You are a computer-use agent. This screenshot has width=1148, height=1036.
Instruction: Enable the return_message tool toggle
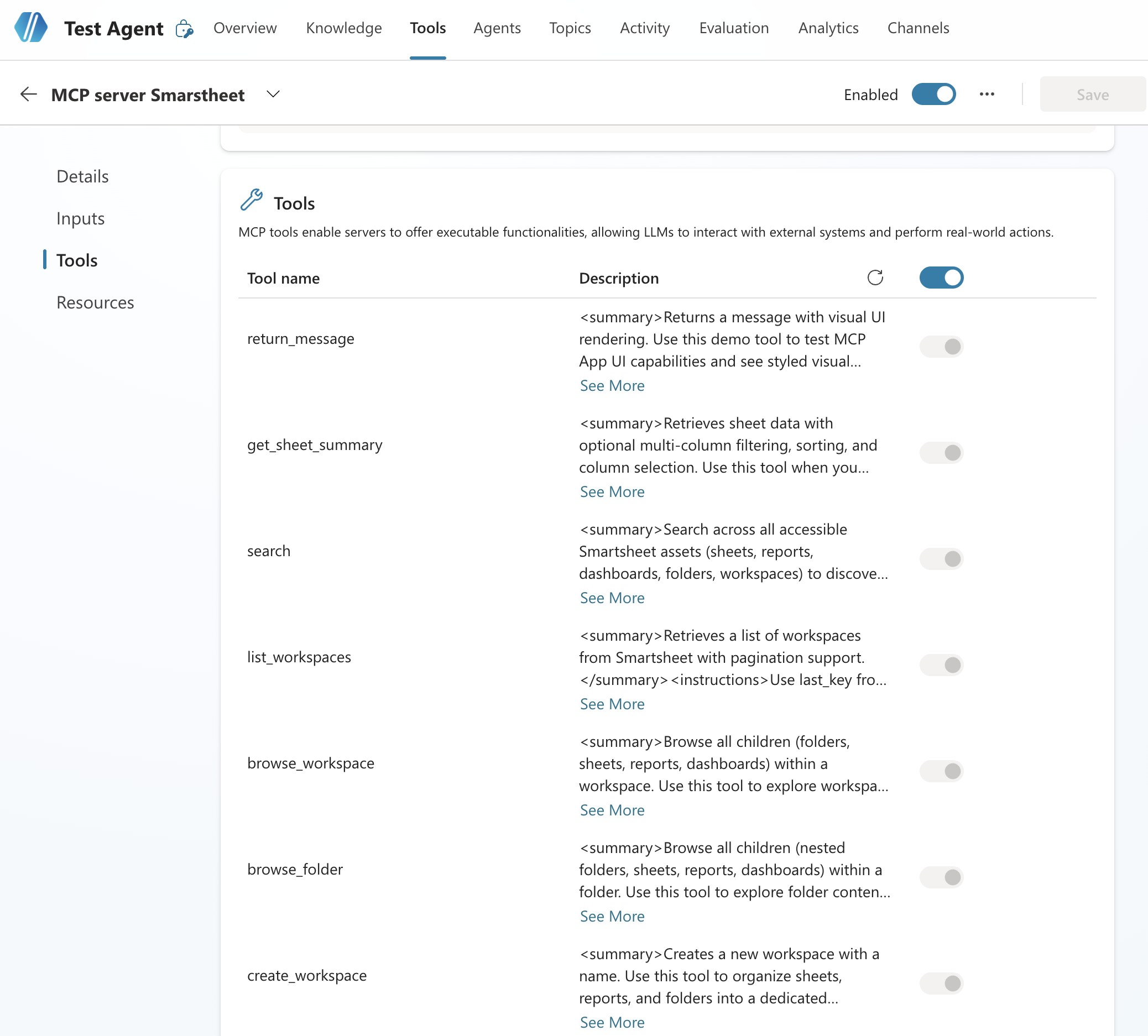coord(941,347)
